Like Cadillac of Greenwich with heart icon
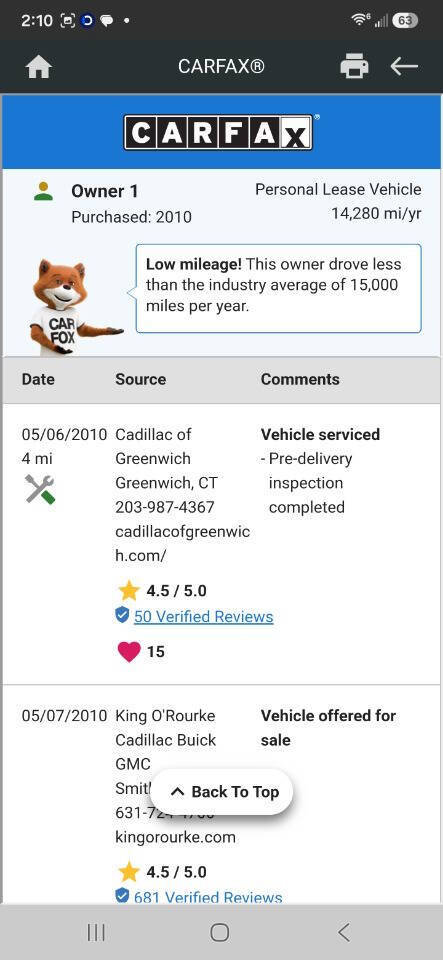The height and width of the screenshot is (960, 443). [x=128, y=651]
